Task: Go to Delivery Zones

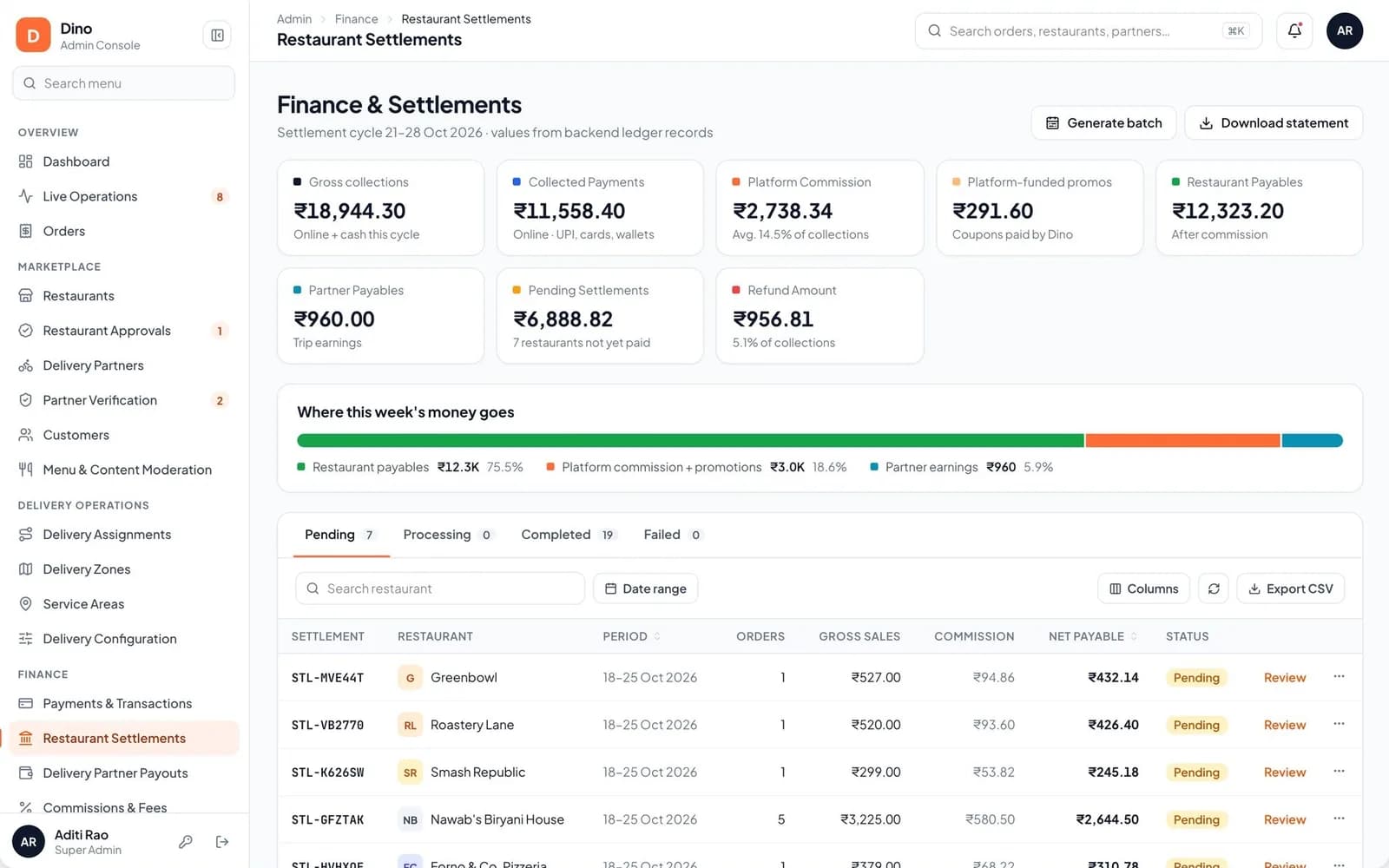Action: (x=123, y=569)
